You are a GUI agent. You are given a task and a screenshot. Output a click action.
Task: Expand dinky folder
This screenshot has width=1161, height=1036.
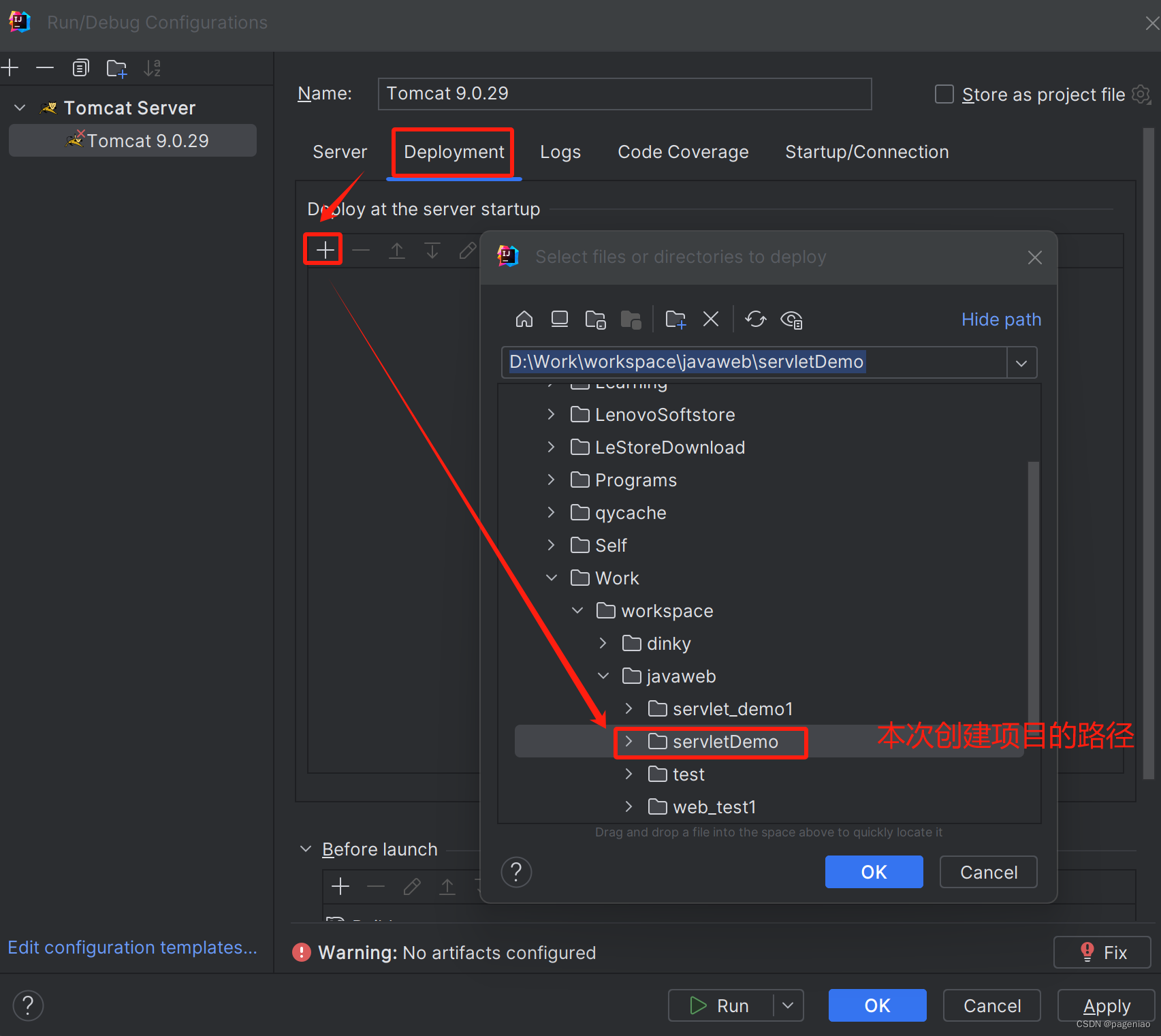click(x=603, y=643)
